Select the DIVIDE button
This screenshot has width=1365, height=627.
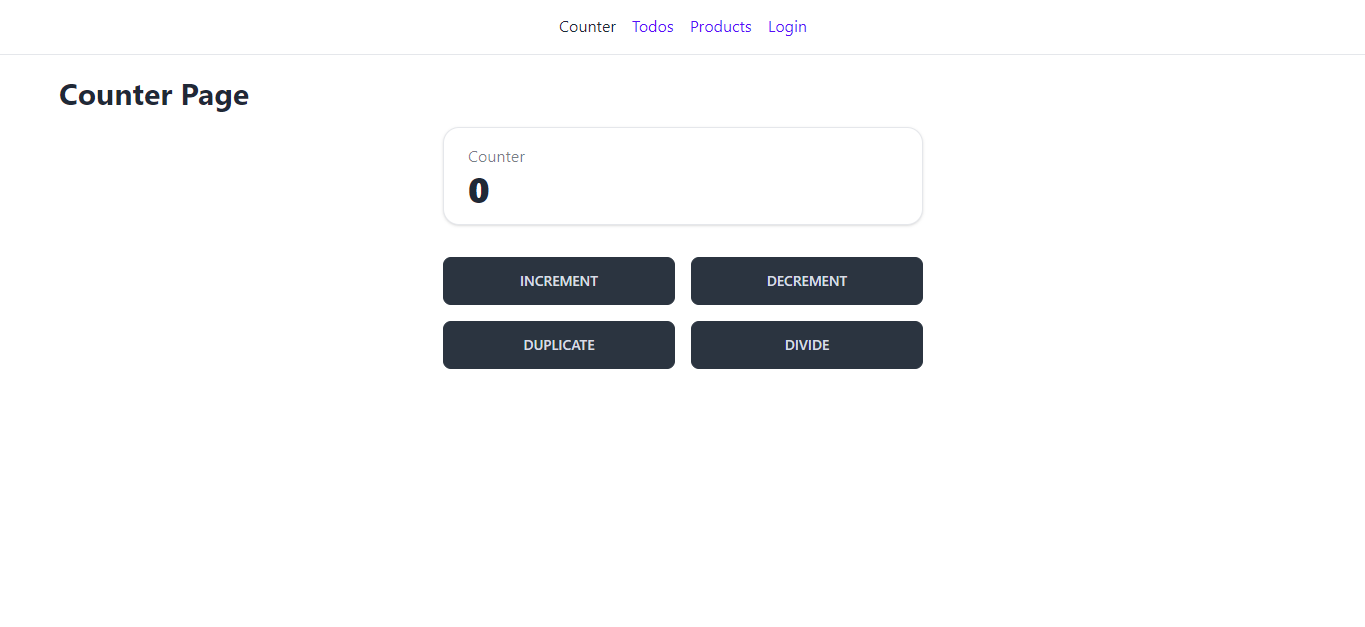(807, 345)
